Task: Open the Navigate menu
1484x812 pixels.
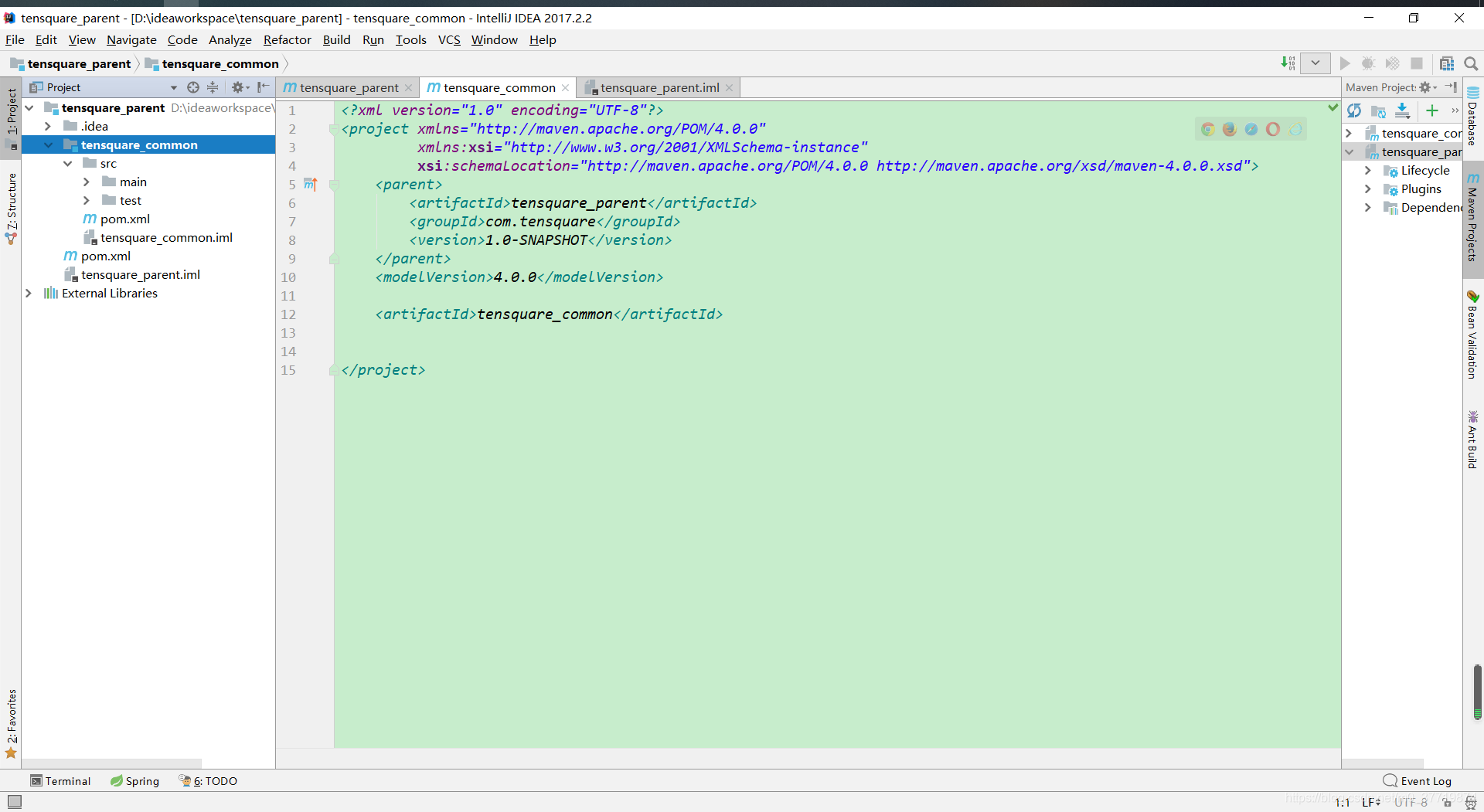Action: [x=131, y=39]
